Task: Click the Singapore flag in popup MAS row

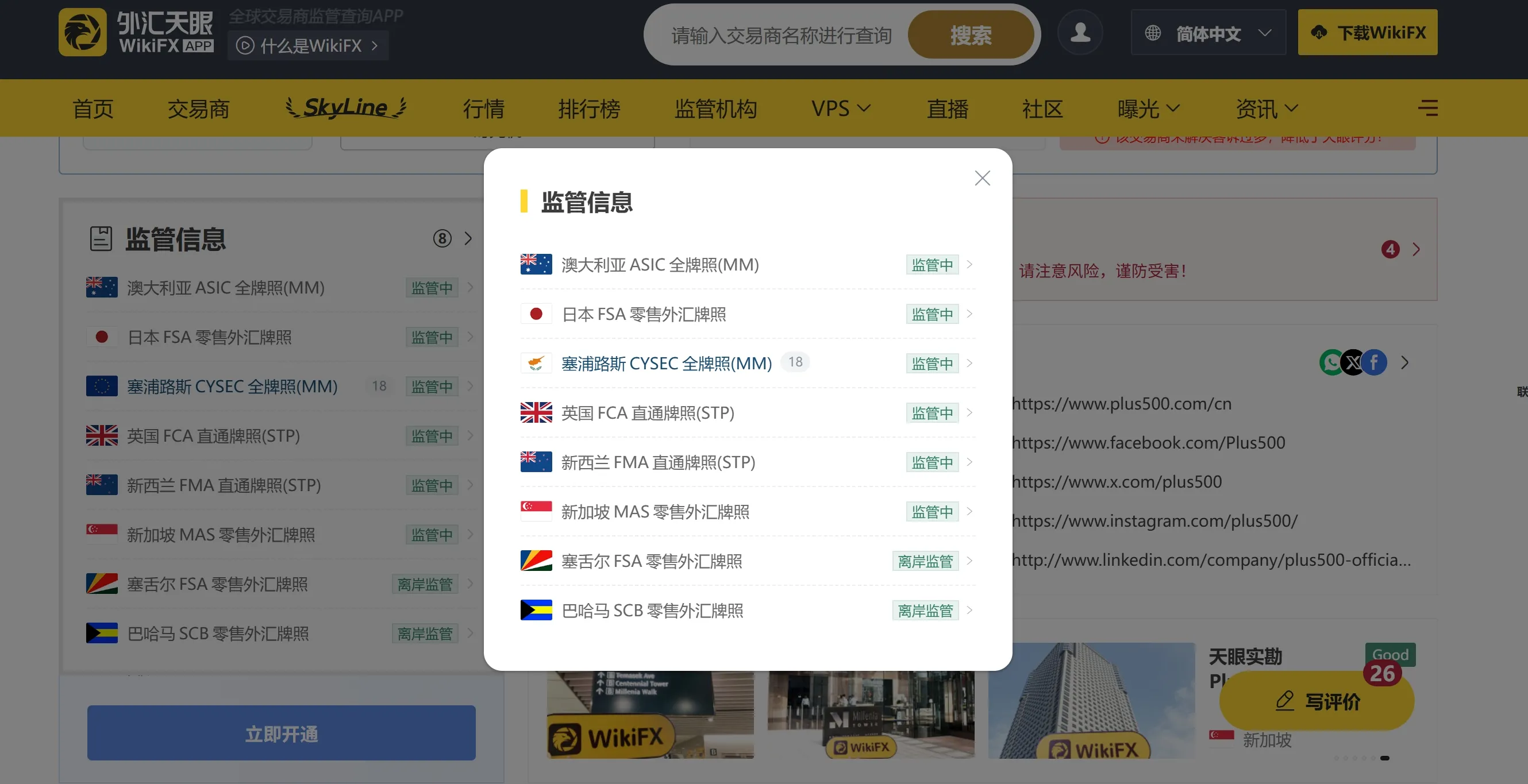Action: 536,511
